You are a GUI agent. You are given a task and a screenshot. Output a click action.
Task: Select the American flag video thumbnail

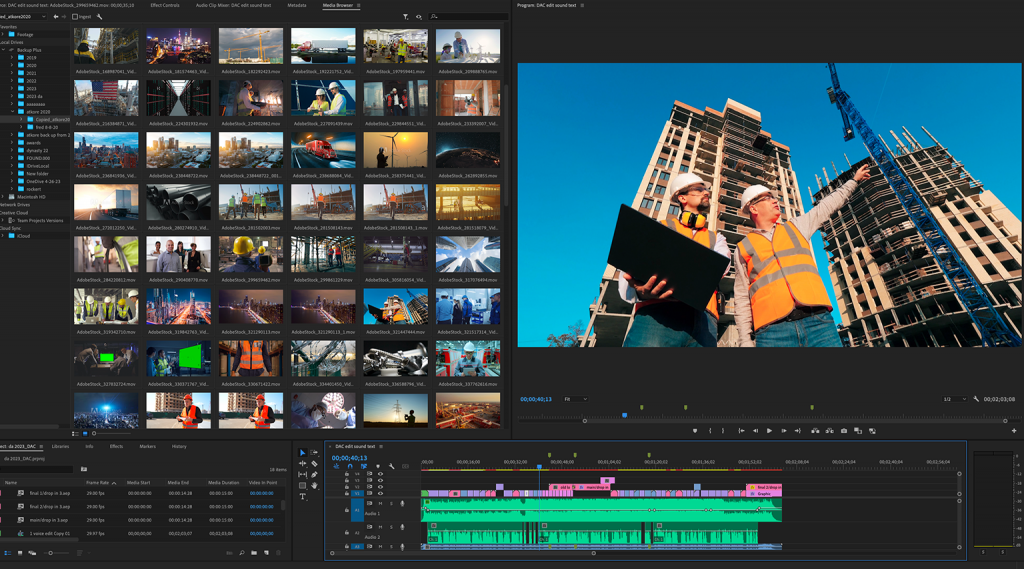(x=106, y=99)
